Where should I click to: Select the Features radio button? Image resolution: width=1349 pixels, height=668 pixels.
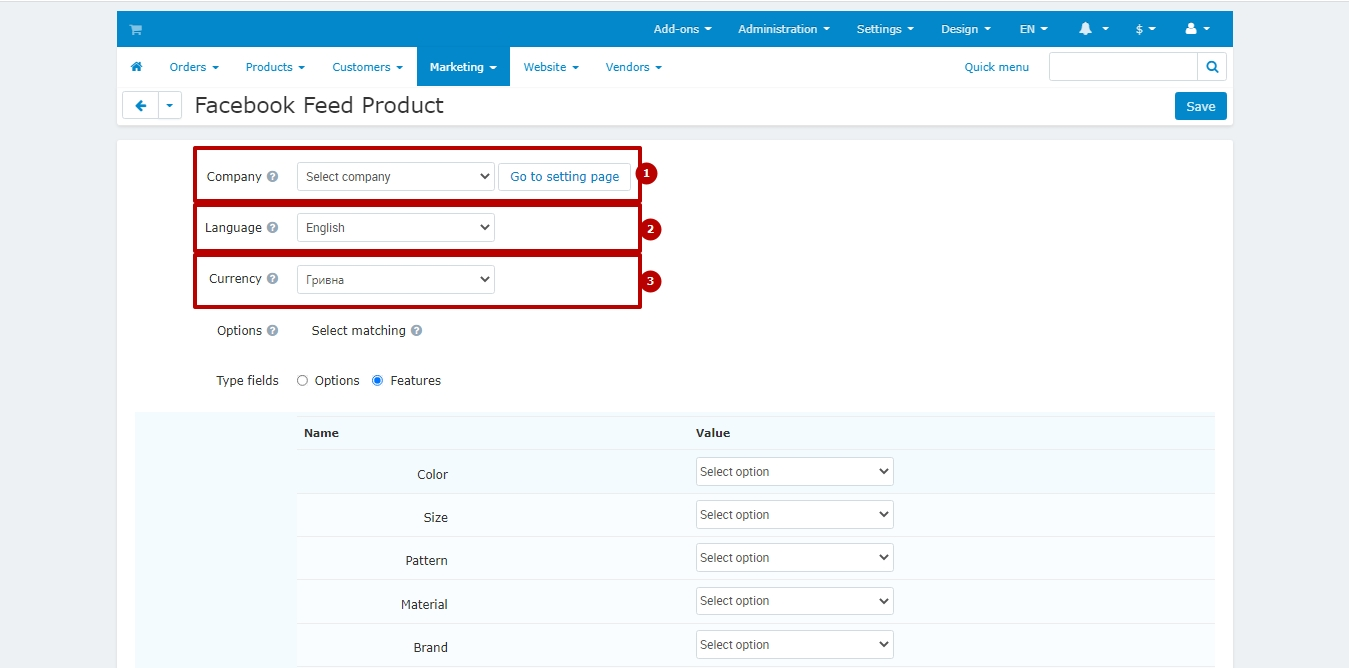tap(377, 381)
